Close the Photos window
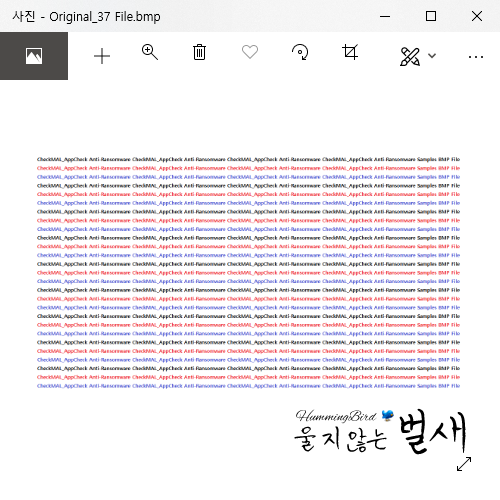The image size is (500, 500). (x=477, y=16)
